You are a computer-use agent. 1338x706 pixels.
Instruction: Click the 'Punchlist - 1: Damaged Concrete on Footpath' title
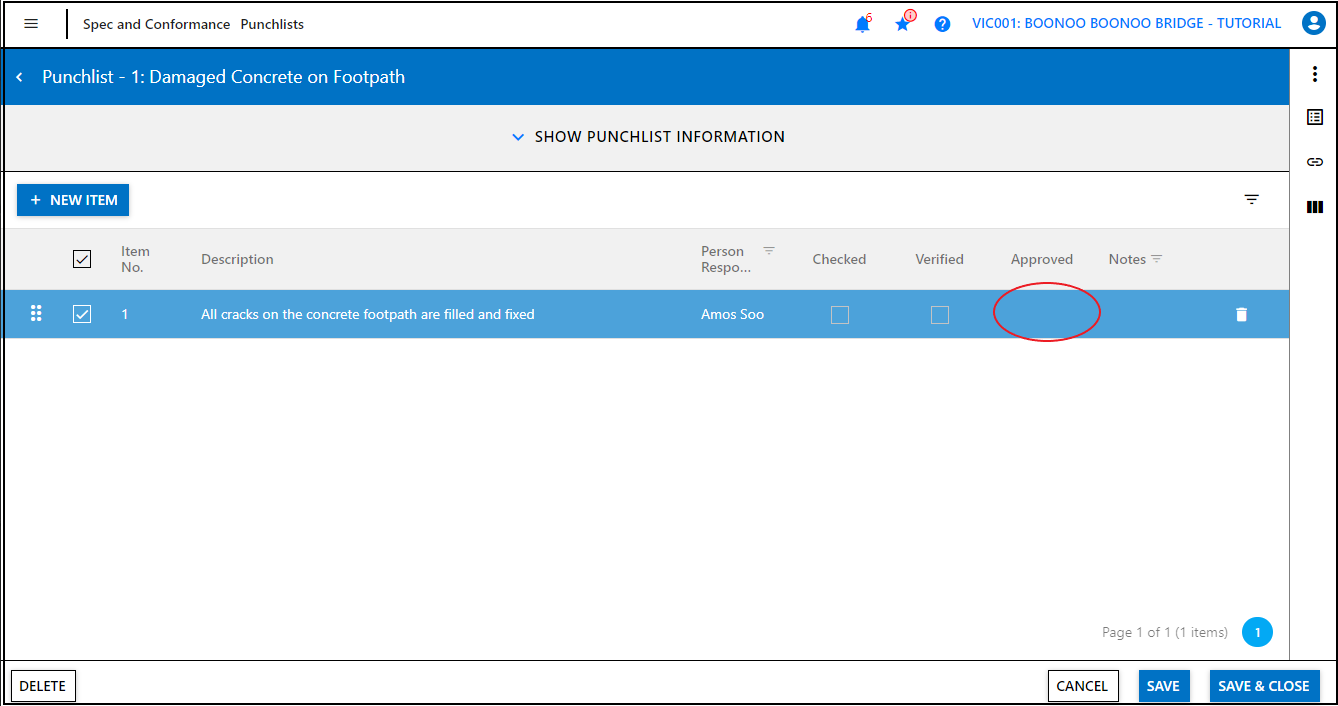coord(223,77)
